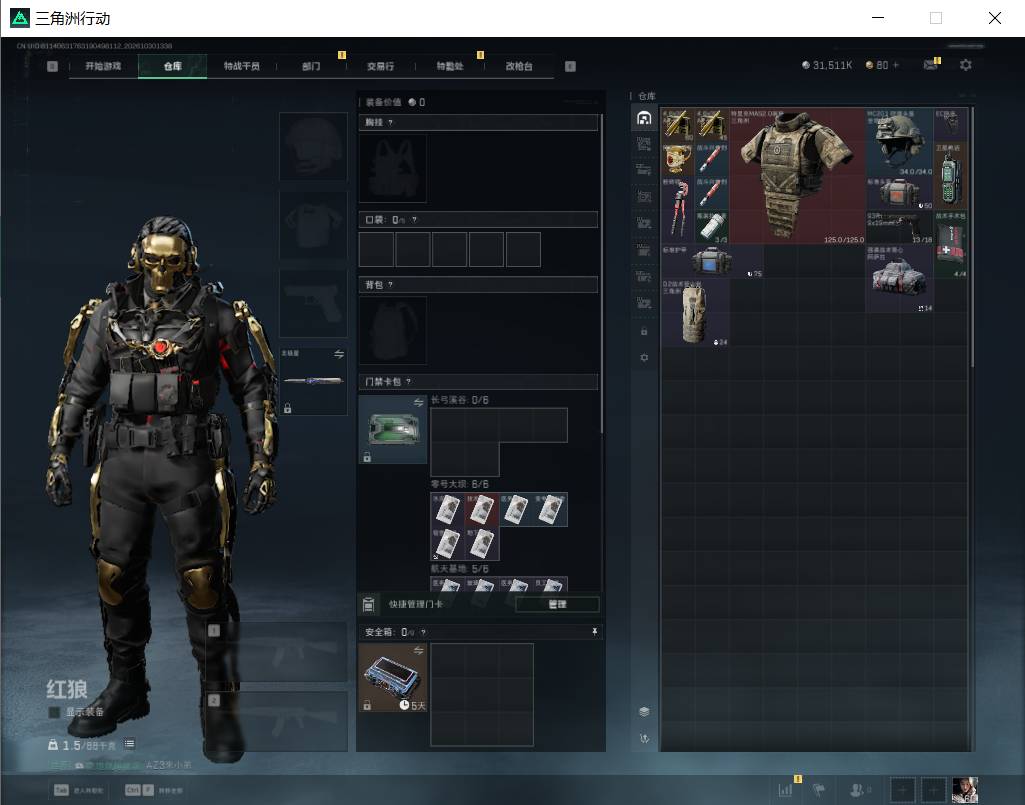Open the friends list icon in the bottom bar
Screen dimensions: 1025x805
[x=857, y=790]
